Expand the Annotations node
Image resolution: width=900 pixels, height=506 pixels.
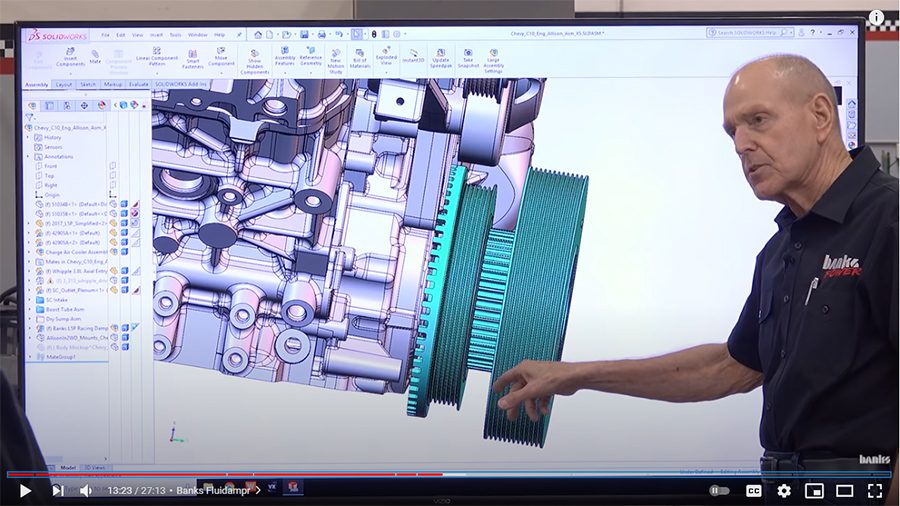point(29,156)
